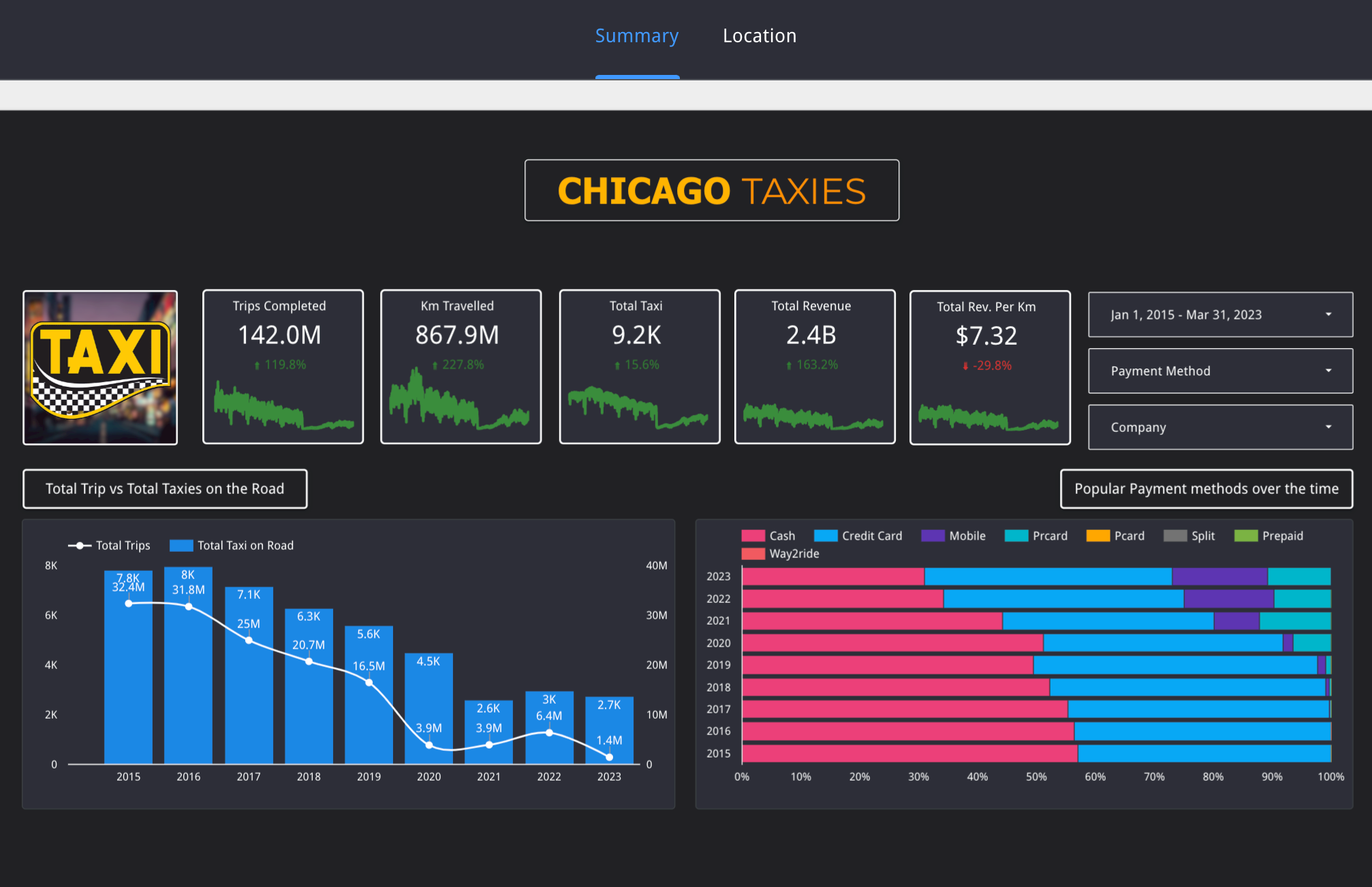
Task: Click the 2023 Credit Card segment
Action: pyautogui.click(x=1048, y=576)
